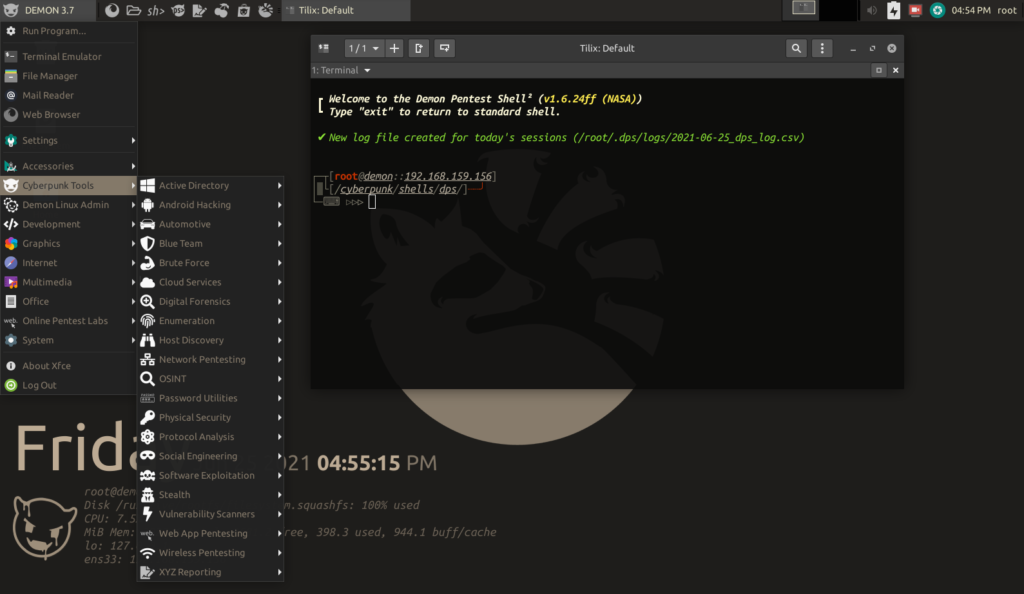Click the screen recorder tray icon
The width and height of the screenshot is (1024, 594).
coord(914,10)
